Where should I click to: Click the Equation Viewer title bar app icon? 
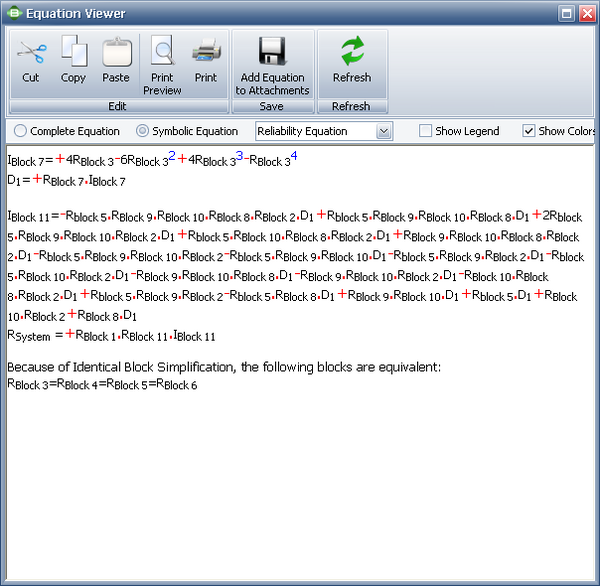pos(14,14)
